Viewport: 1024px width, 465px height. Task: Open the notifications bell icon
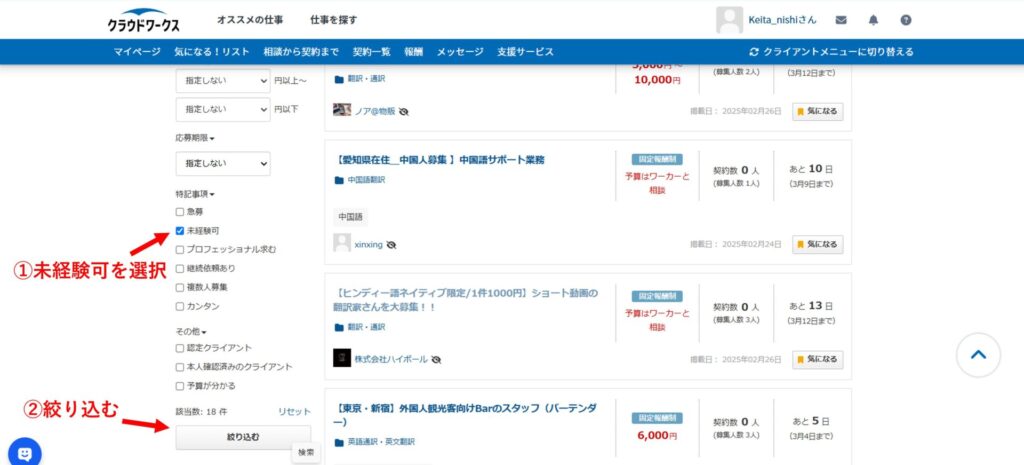[873, 20]
